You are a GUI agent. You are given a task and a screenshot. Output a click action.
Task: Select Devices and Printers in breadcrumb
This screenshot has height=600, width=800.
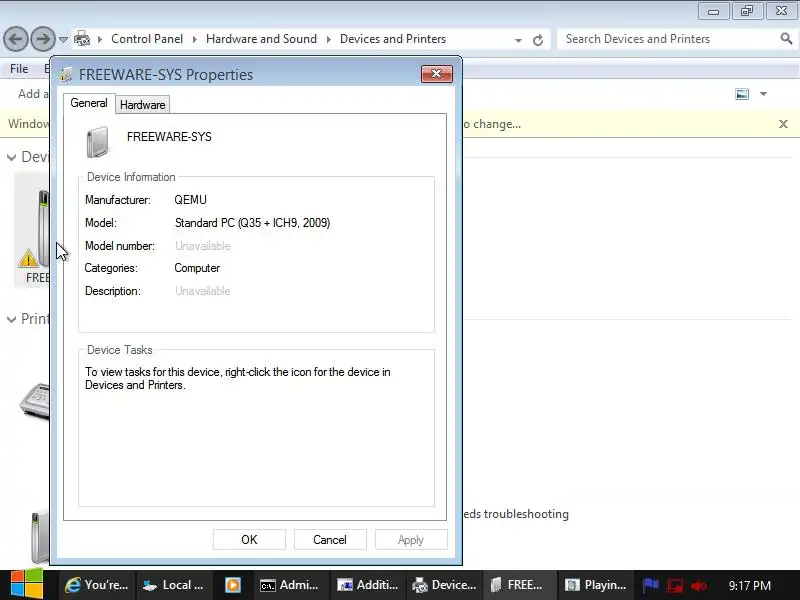(393, 39)
